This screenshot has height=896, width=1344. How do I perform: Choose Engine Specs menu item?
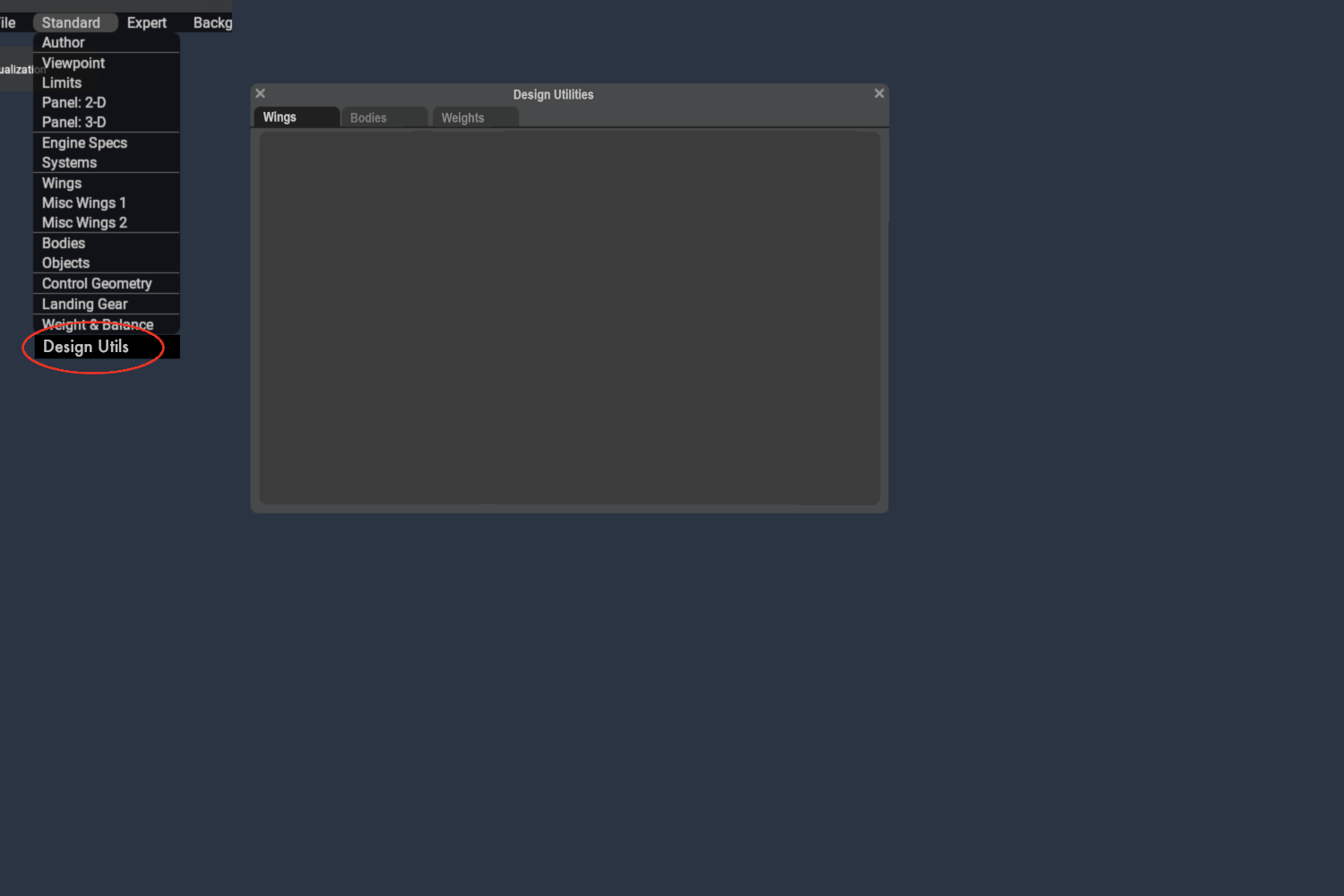(x=85, y=142)
